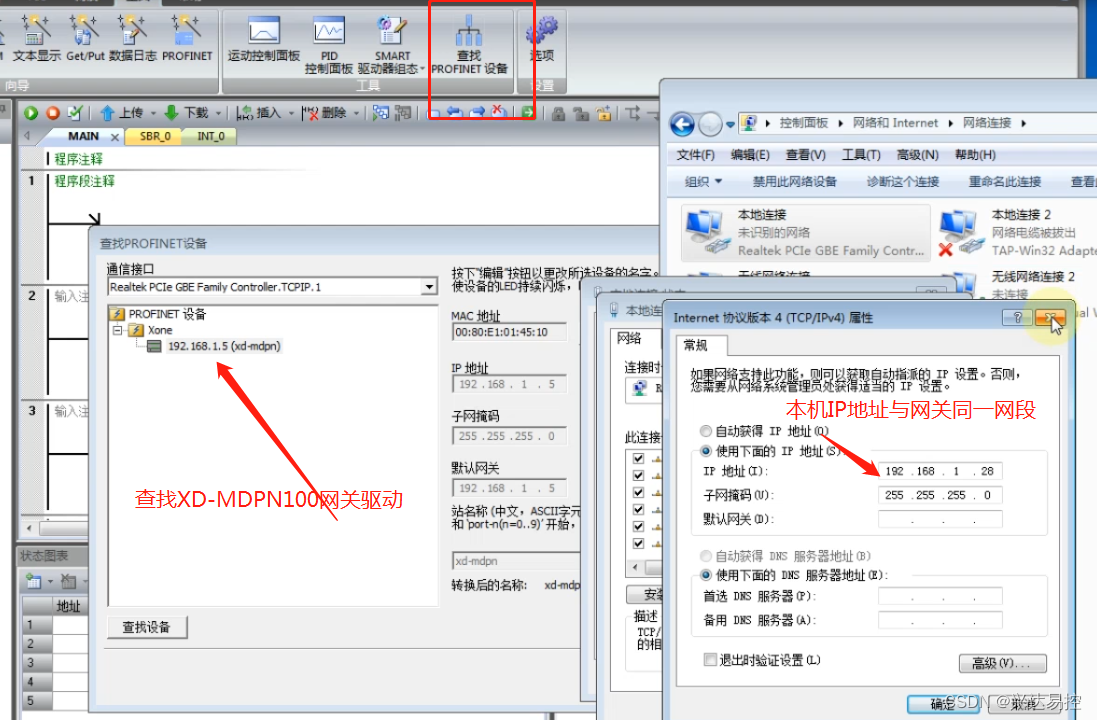Click the default gateway field in IPv4 dialog

pyautogui.click(x=940, y=519)
